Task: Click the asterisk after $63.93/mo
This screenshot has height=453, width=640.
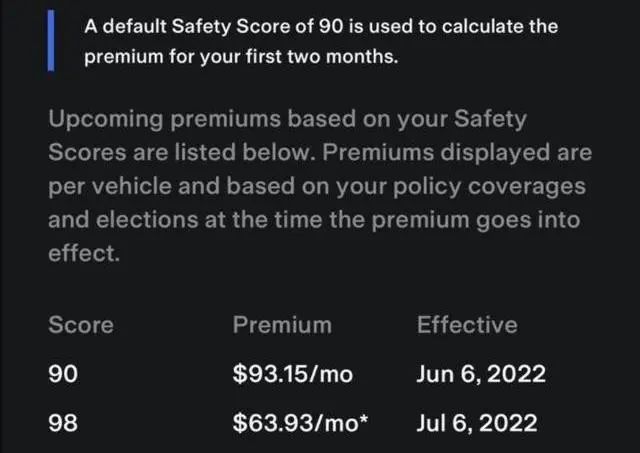Action: [x=364, y=418]
